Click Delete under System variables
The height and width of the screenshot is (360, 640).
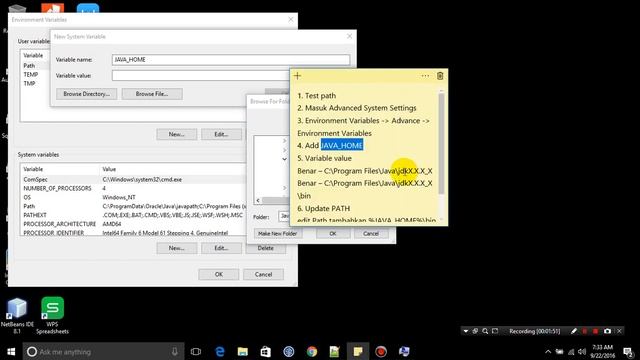[266, 248]
